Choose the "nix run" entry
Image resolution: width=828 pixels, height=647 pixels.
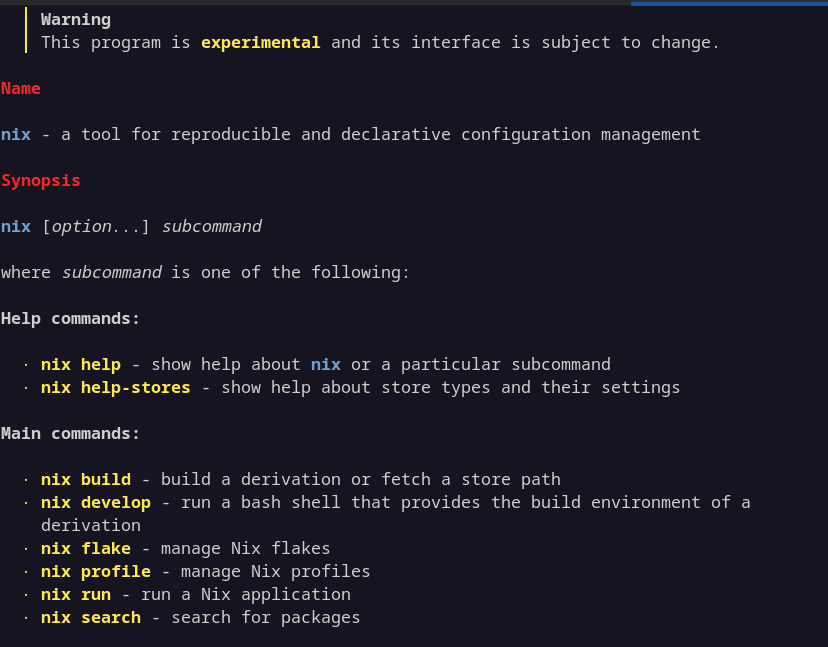[75, 595]
